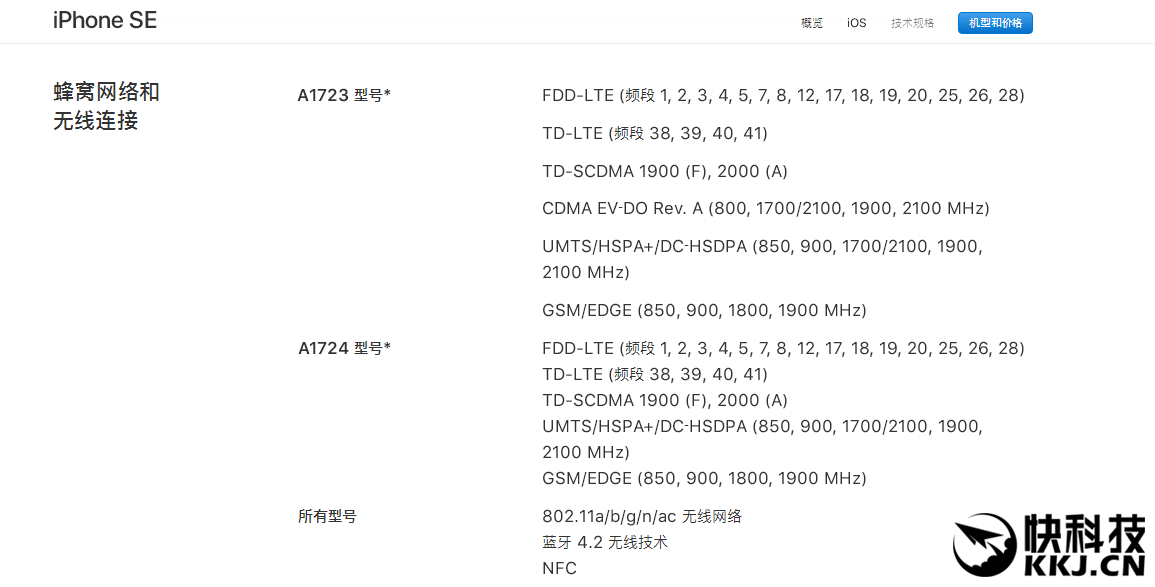Click the CDMA EV-DO Rev. A line
This screenshot has height=587, width=1155.
765,209
